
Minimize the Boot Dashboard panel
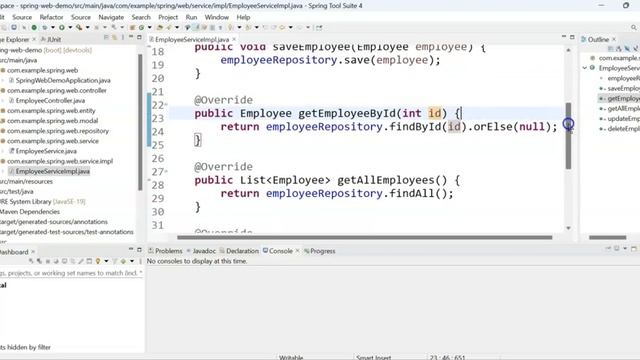point(131,249)
